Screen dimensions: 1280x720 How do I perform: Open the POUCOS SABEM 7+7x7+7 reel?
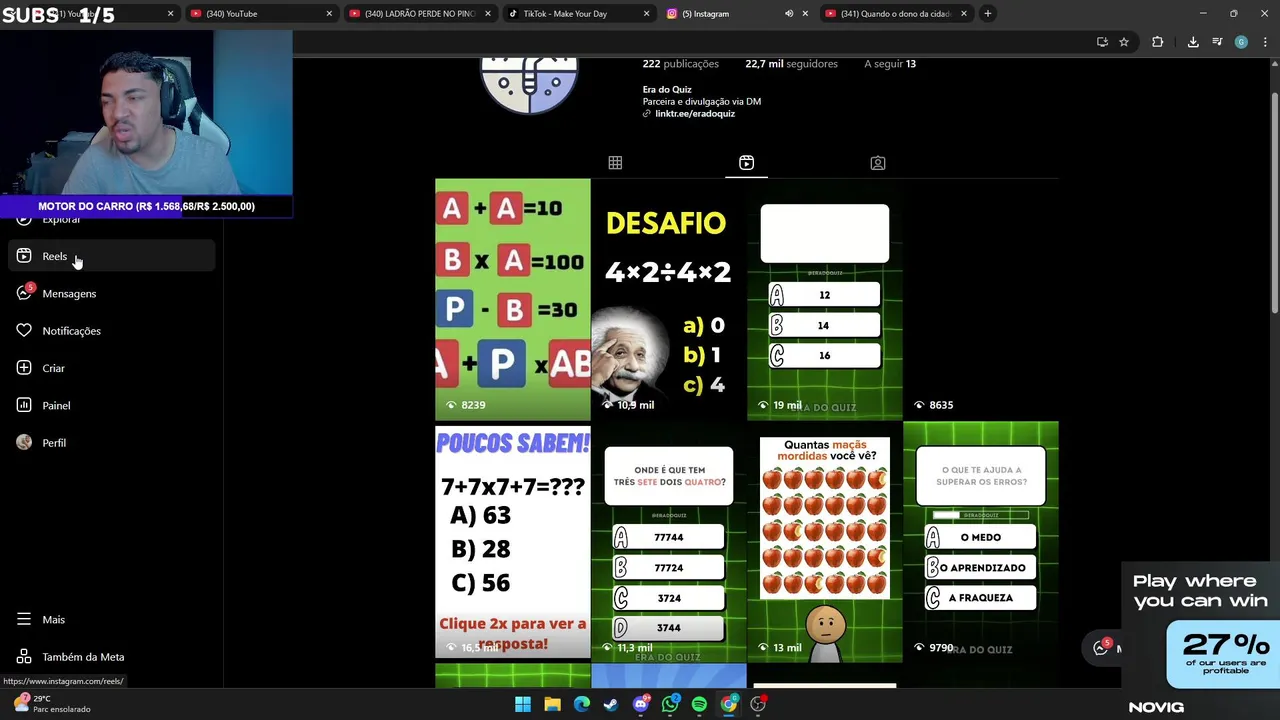tap(512, 542)
